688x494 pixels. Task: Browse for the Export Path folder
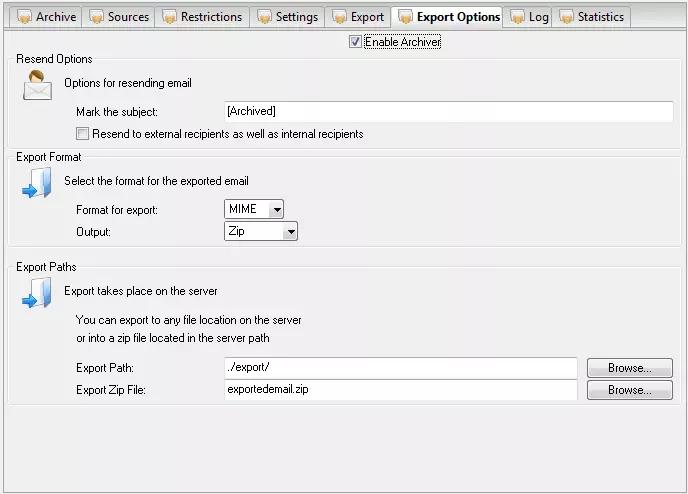629,368
